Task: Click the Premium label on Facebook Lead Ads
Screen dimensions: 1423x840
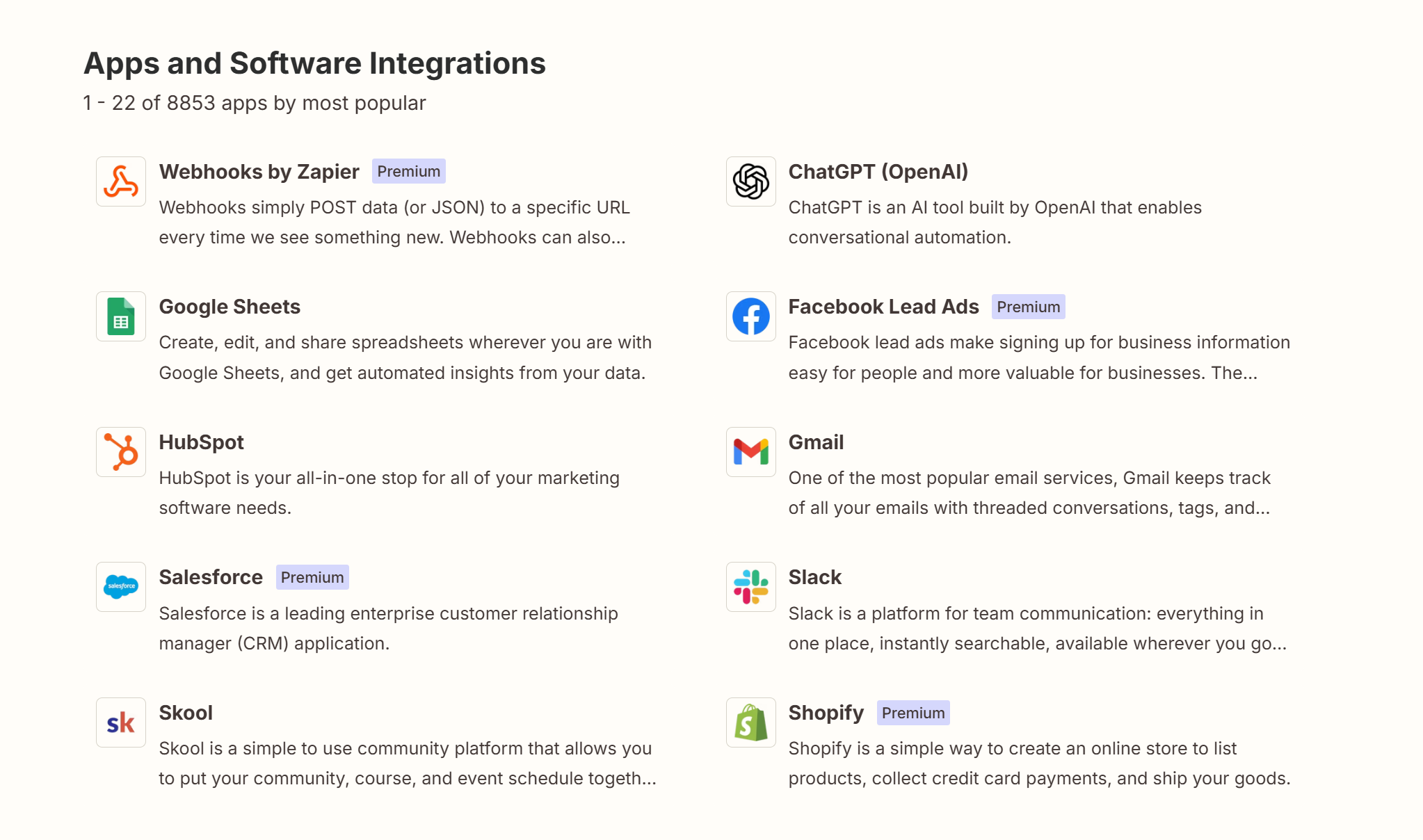Action: coord(1028,307)
